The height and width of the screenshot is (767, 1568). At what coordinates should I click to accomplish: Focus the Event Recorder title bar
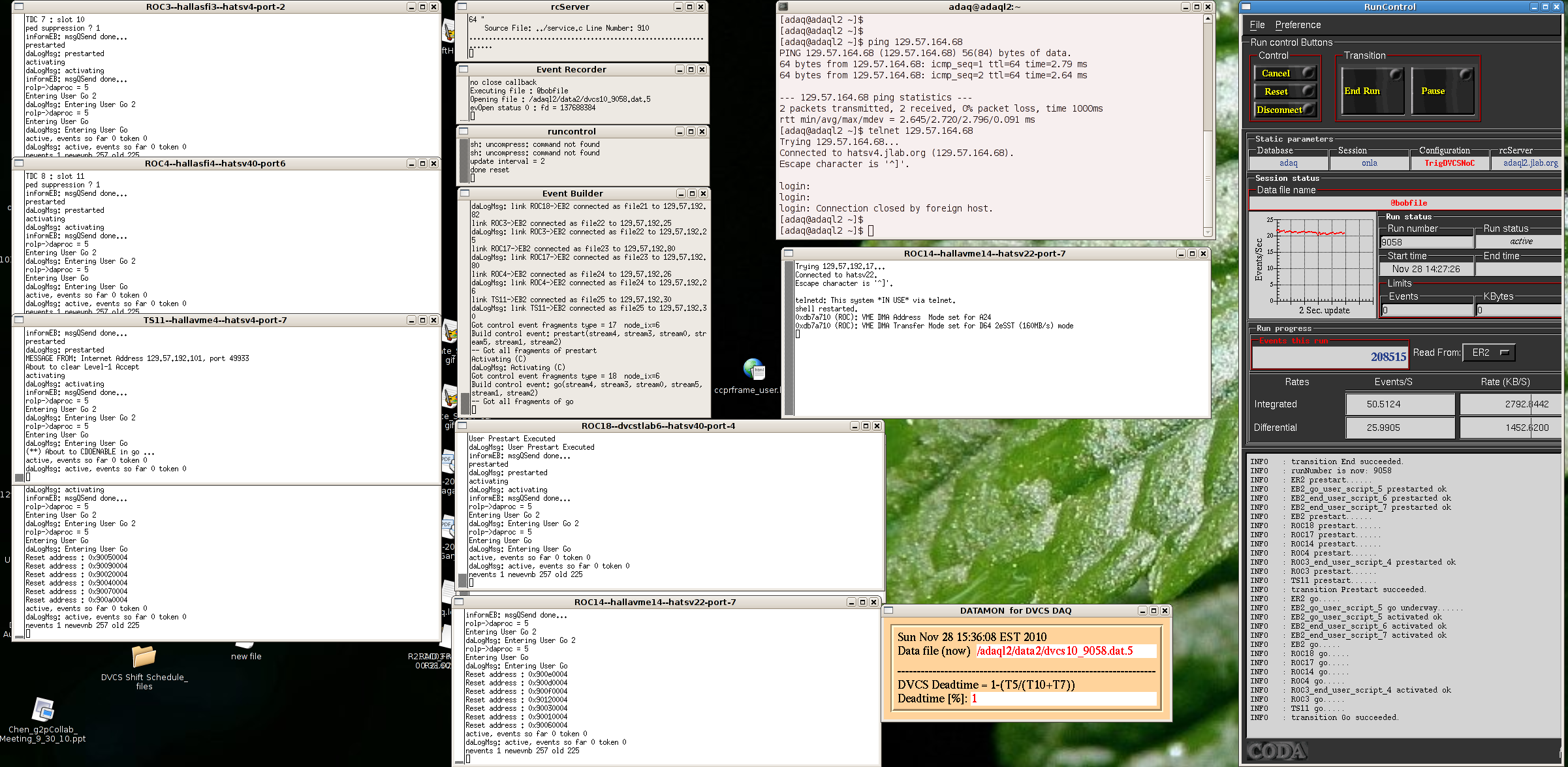[571, 69]
